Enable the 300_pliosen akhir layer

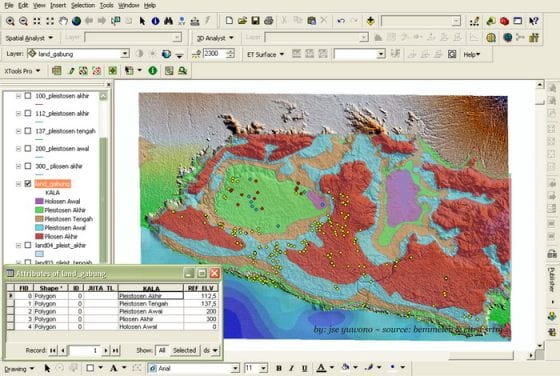click(x=28, y=166)
